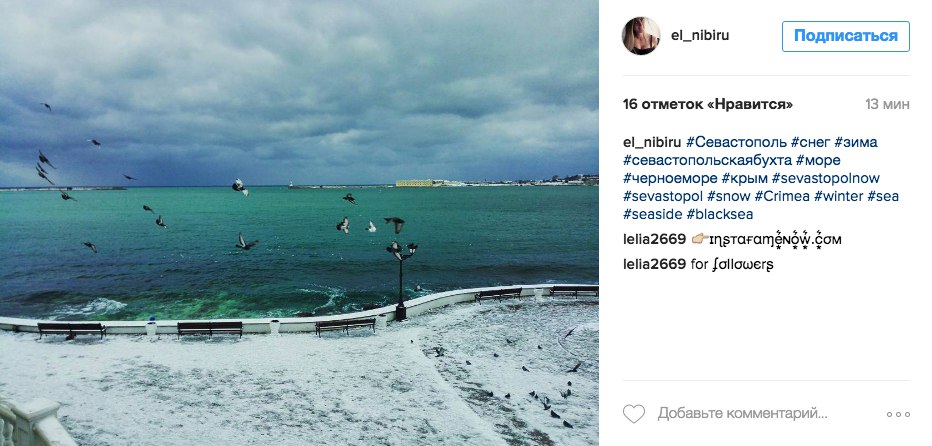Open the #Севастополь hashtag
The width and height of the screenshot is (932, 446).
pyautogui.click(x=736, y=143)
